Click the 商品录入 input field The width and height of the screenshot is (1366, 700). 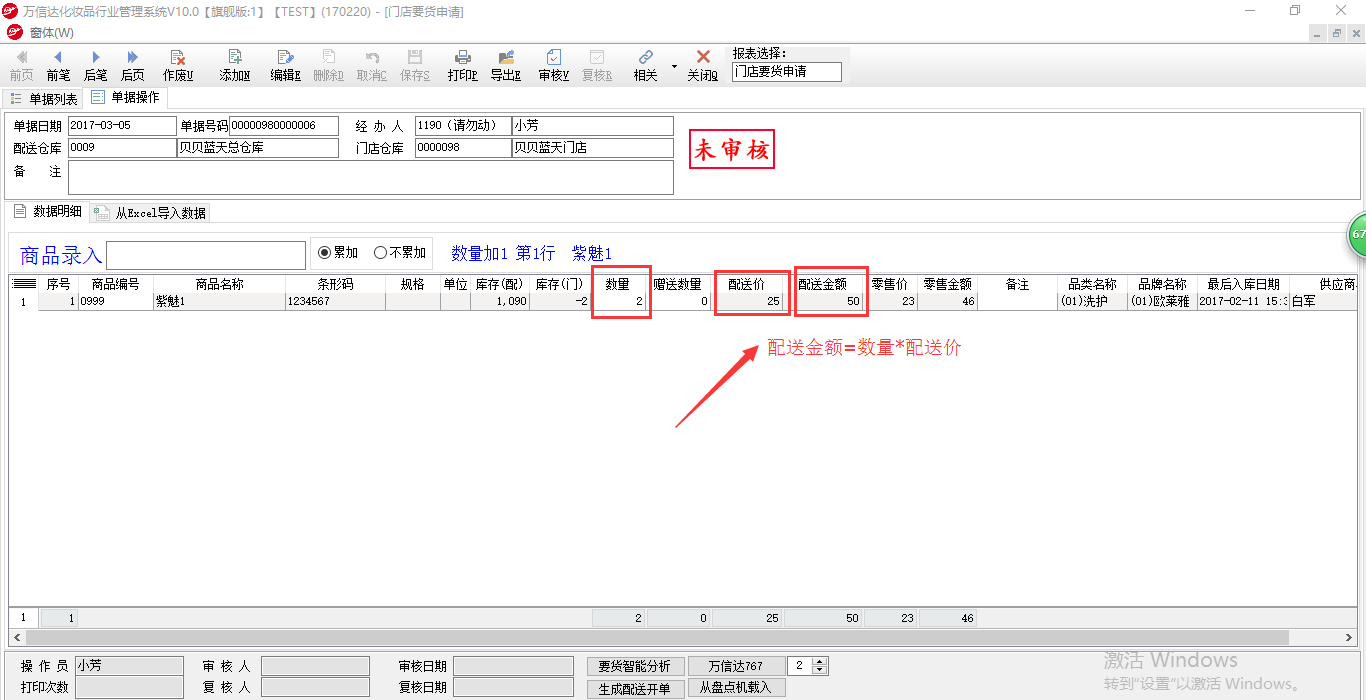click(x=206, y=255)
